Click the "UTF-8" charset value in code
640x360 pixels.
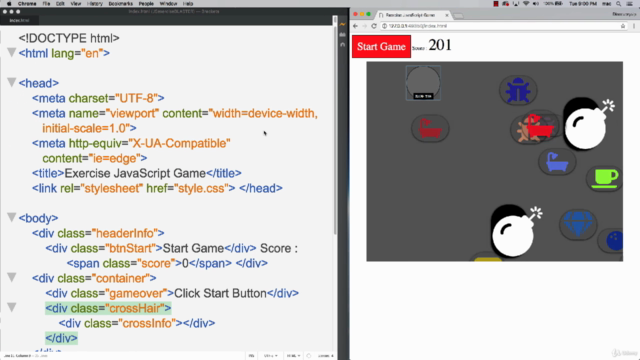point(136,98)
